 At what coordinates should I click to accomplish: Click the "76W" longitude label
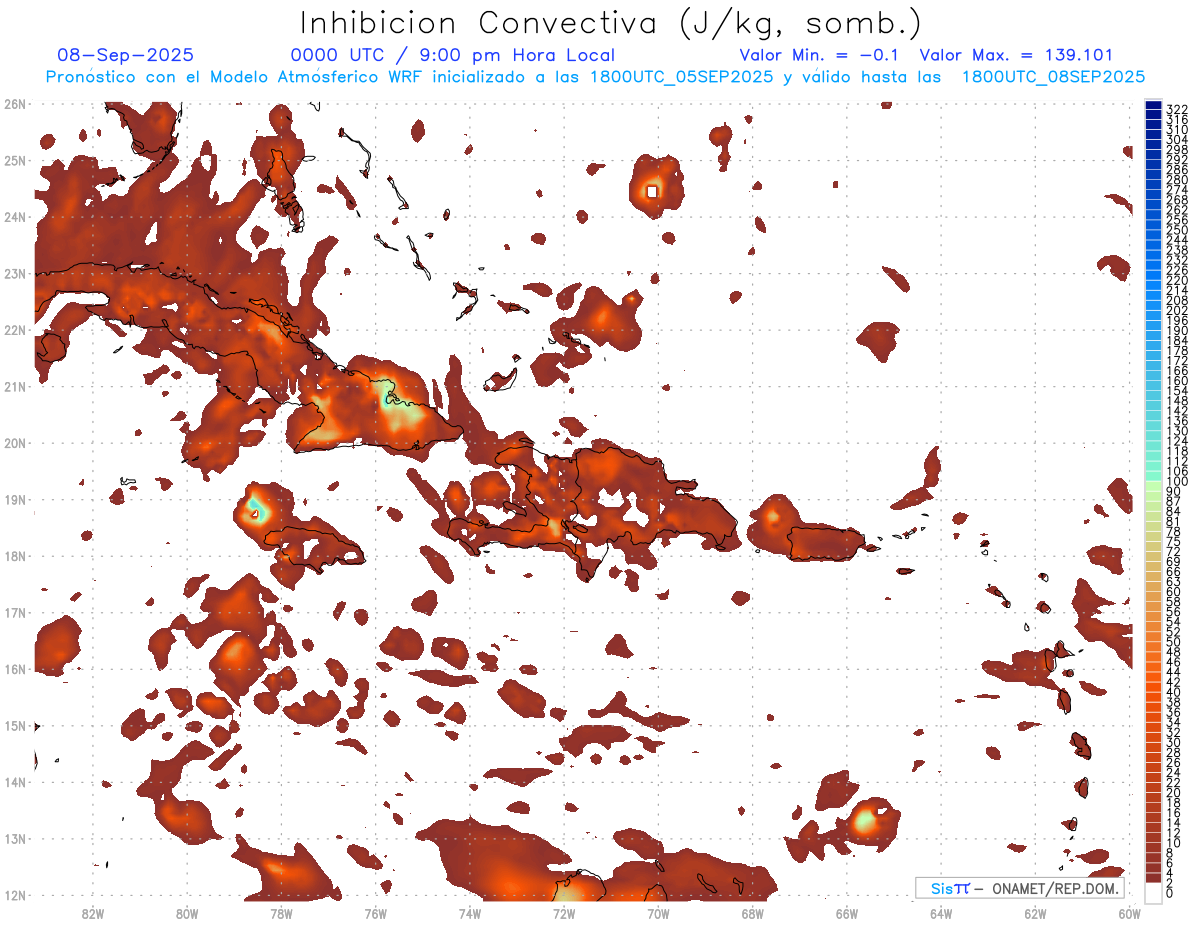point(375,913)
